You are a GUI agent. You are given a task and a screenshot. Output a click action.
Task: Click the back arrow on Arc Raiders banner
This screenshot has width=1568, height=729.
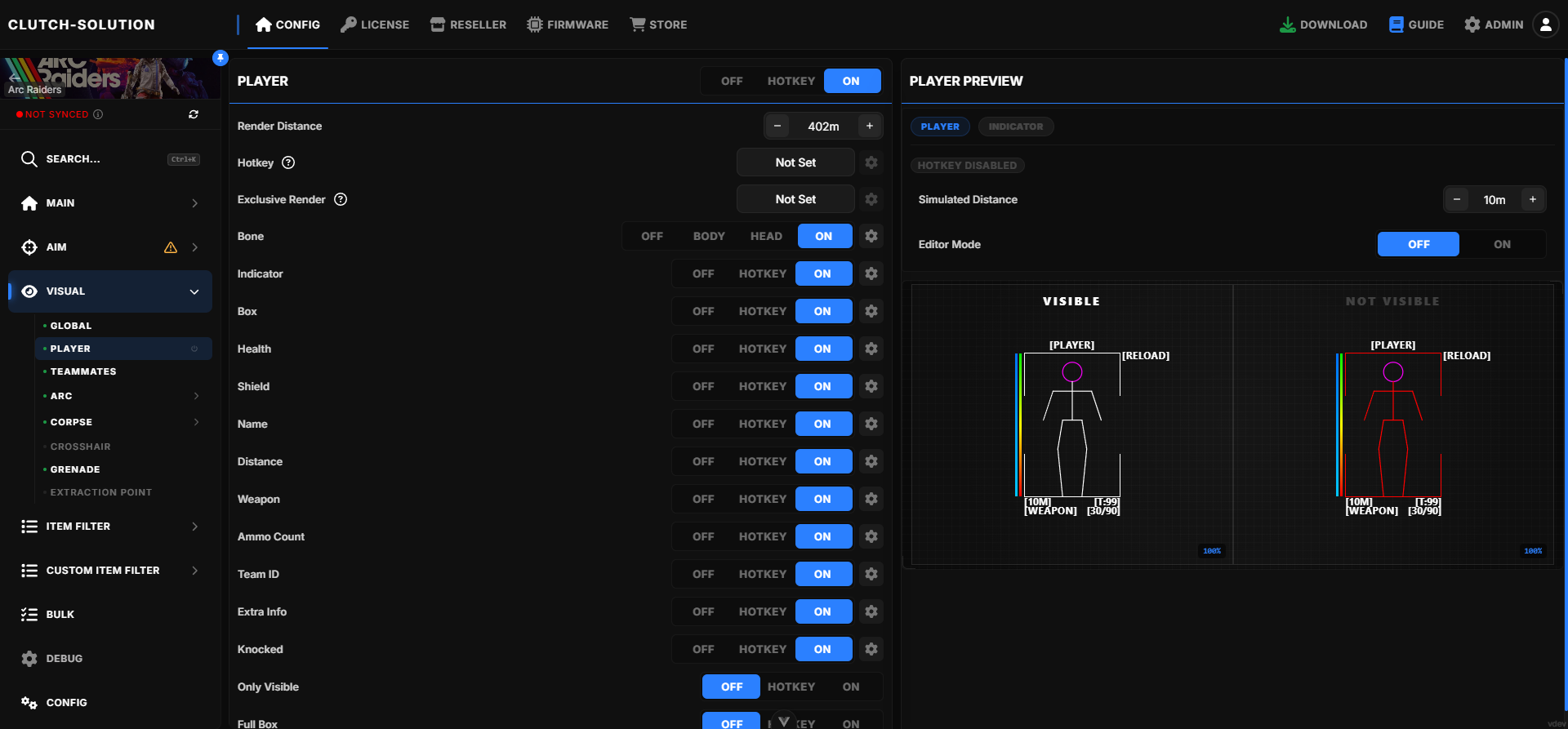point(15,78)
